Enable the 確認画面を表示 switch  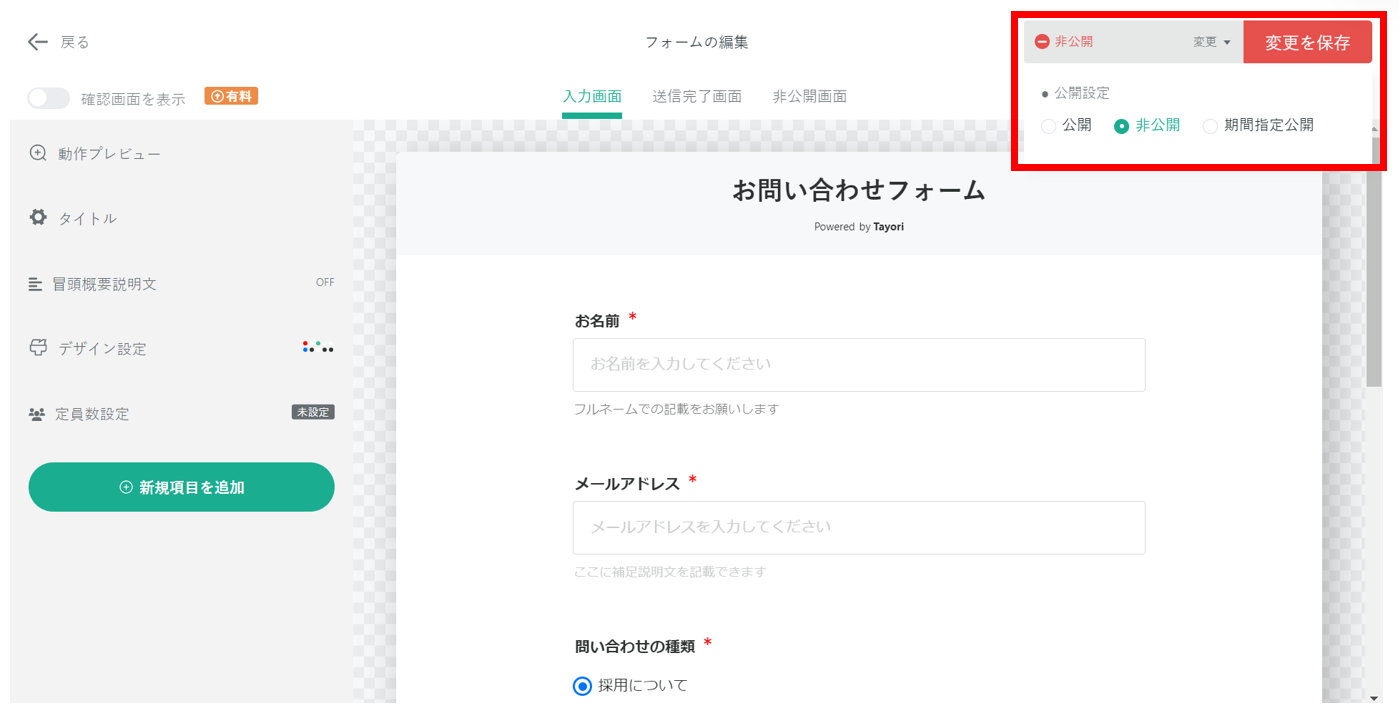pyautogui.click(x=49, y=96)
